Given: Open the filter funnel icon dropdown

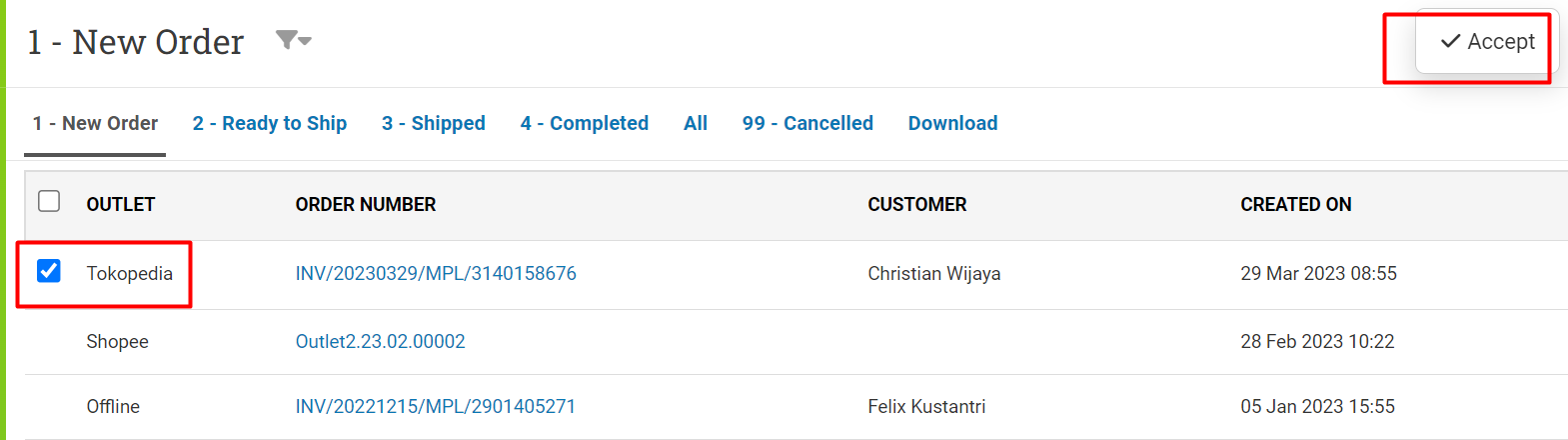Looking at the screenshot, I should coord(294,40).
